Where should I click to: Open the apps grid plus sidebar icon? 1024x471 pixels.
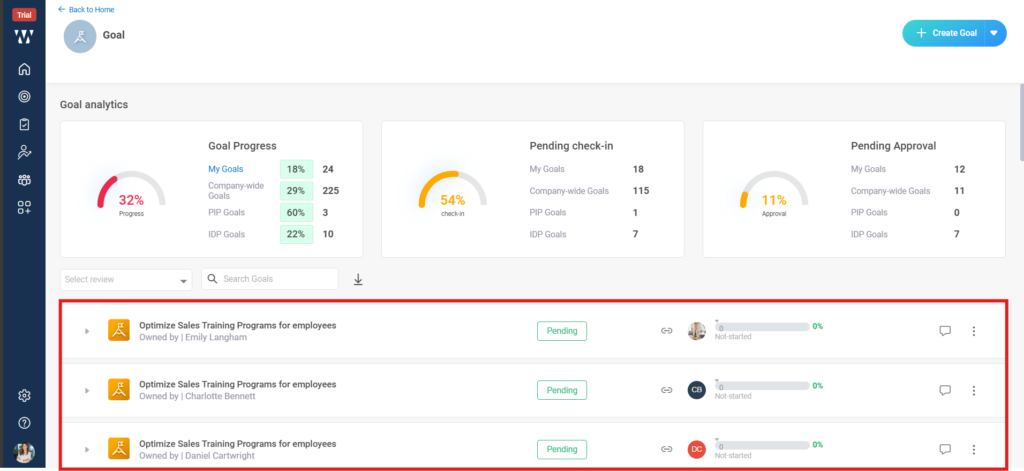(24, 208)
